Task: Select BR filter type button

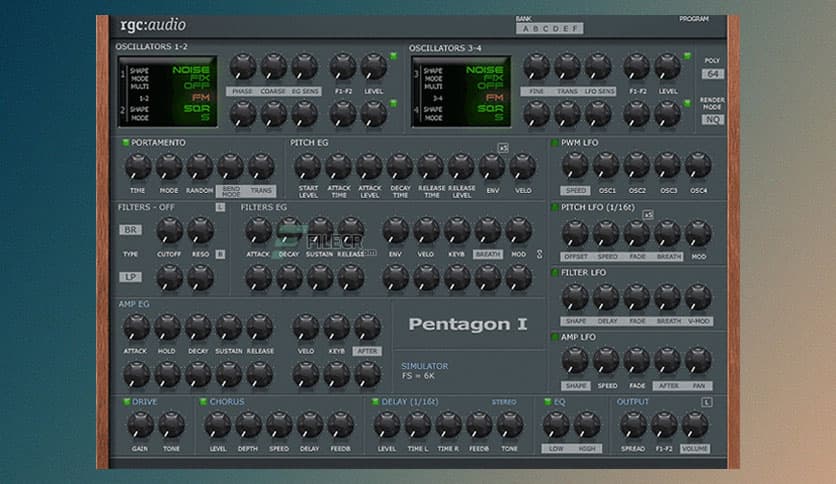Action: tap(131, 230)
